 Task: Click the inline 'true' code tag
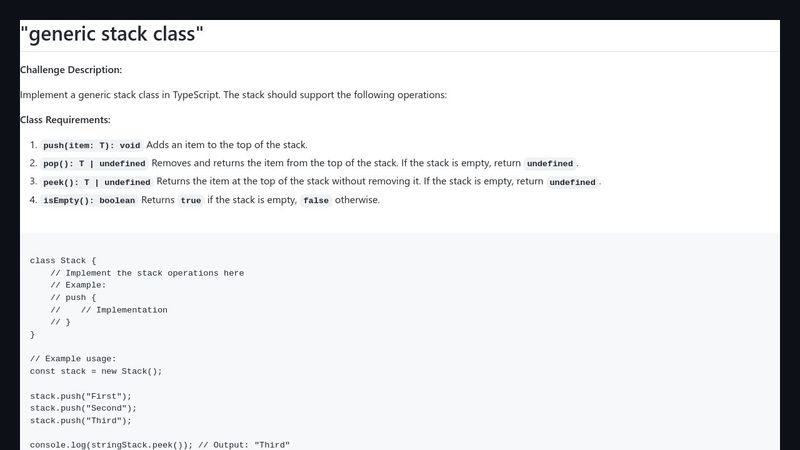pos(191,201)
